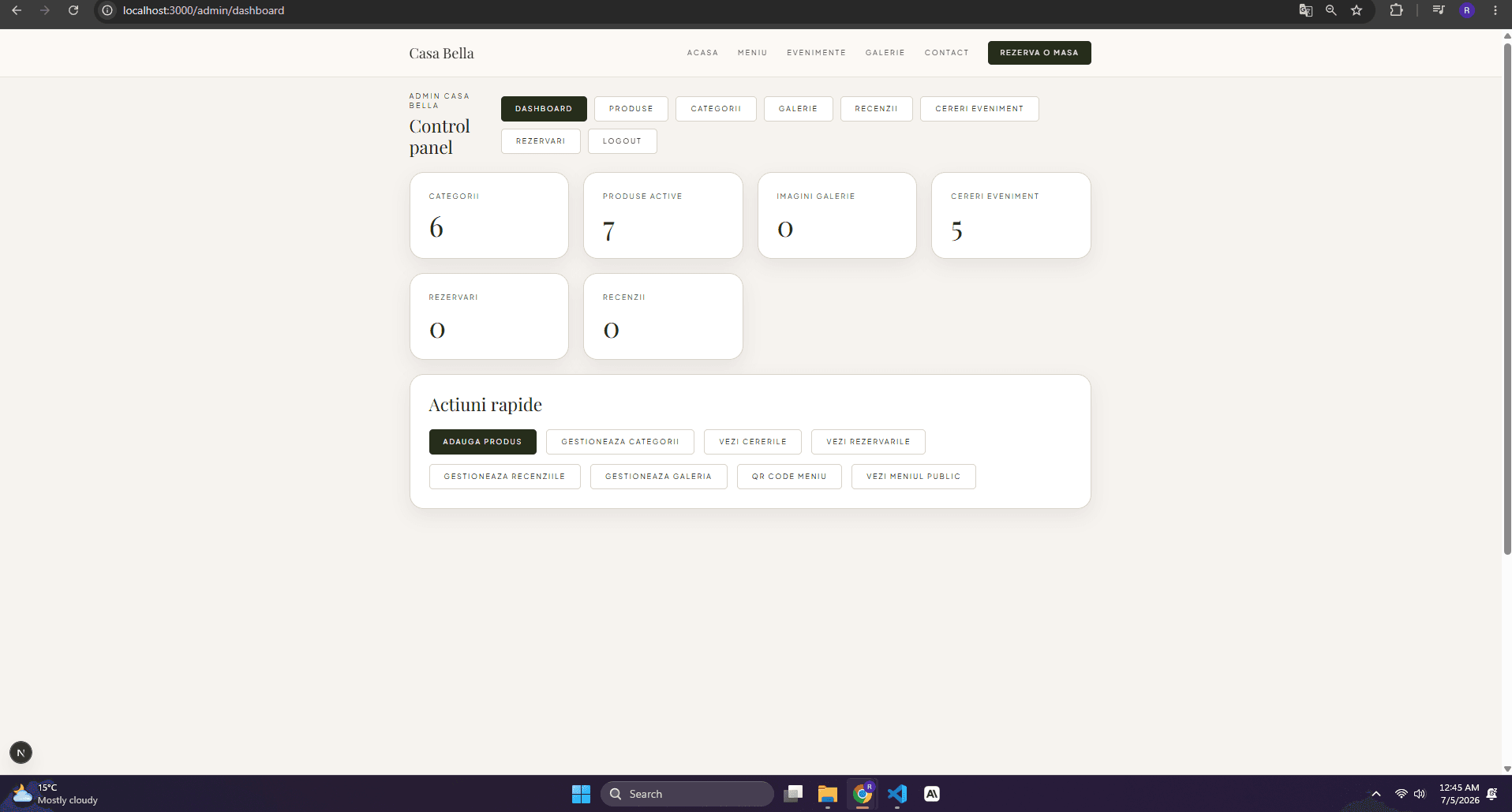The width and height of the screenshot is (1512, 812).
Task: Click Rezerva o masa button
Action: click(1039, 53)
